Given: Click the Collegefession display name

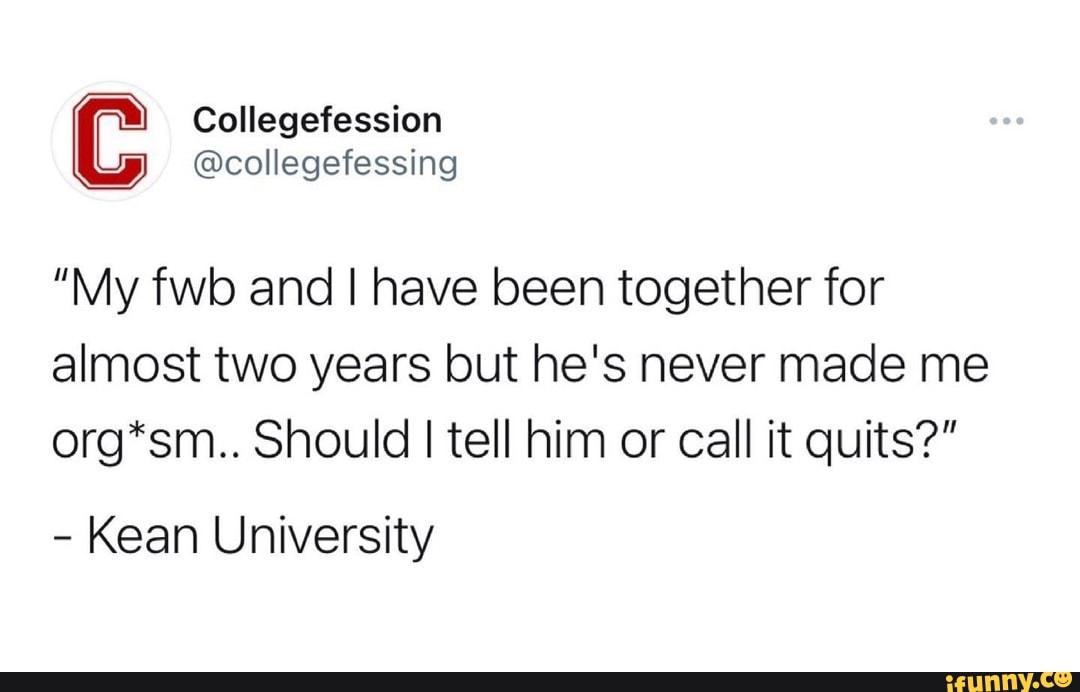Looking at the screenshot, I should (317, 119).
